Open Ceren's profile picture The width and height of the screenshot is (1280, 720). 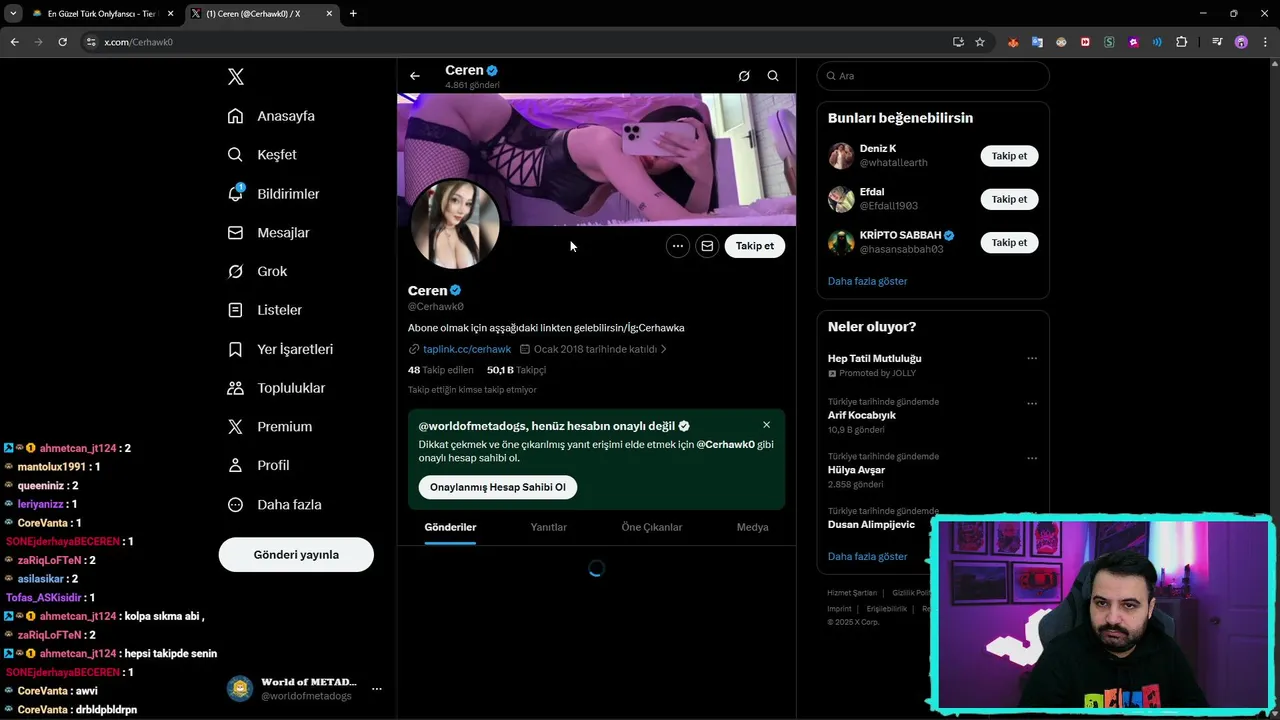tap(455, 225)
